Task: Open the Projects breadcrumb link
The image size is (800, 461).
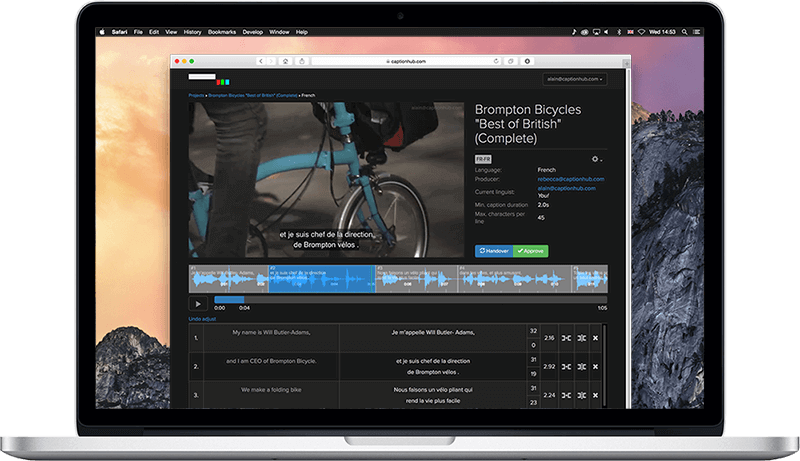Action: pos(199,95)
